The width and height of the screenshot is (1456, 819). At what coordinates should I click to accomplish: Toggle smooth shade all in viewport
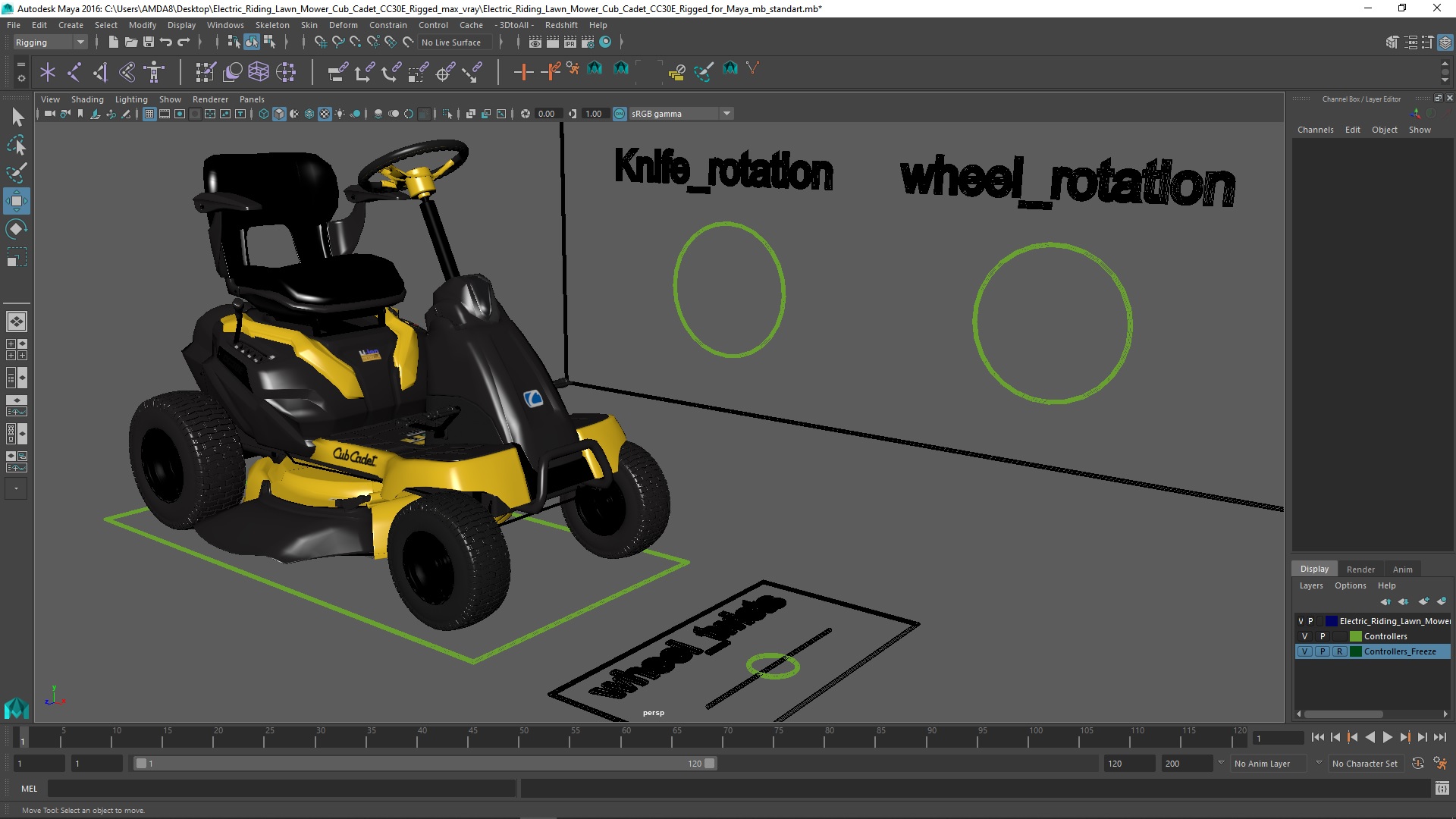(x=279, y=114)
